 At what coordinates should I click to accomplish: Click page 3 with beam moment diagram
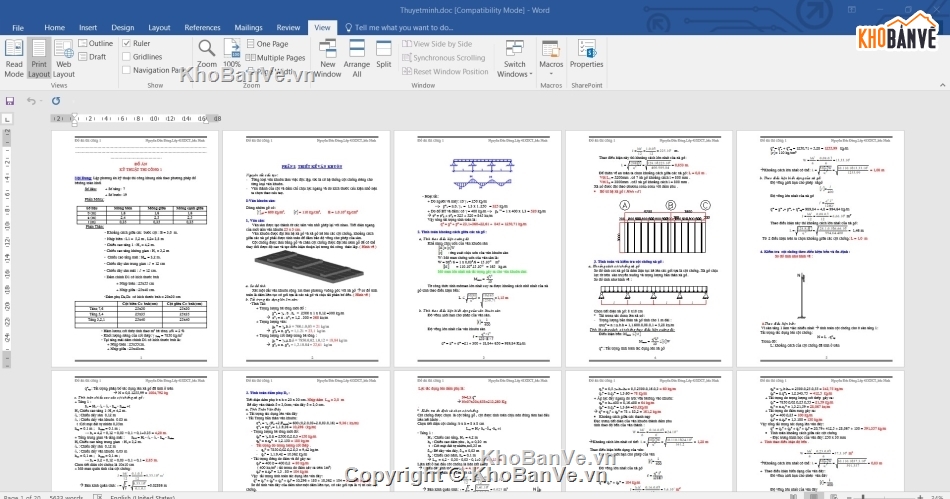[477, 249]
